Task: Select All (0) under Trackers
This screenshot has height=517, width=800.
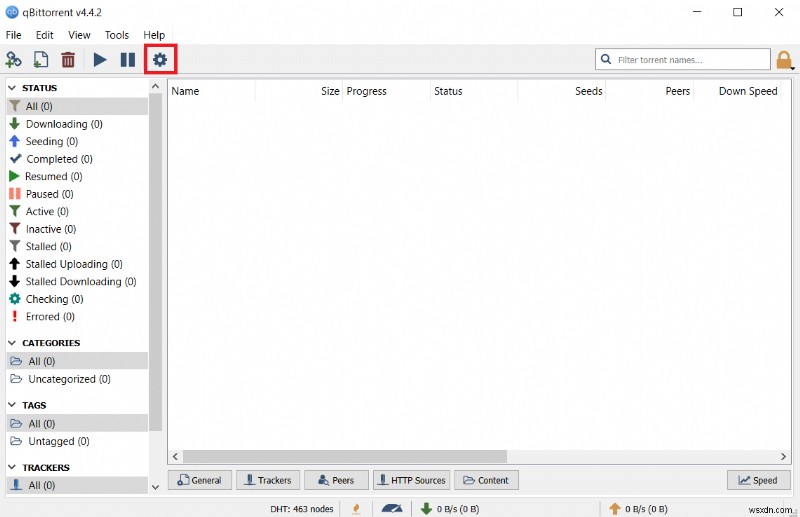Action: click(x=77, y=485)
